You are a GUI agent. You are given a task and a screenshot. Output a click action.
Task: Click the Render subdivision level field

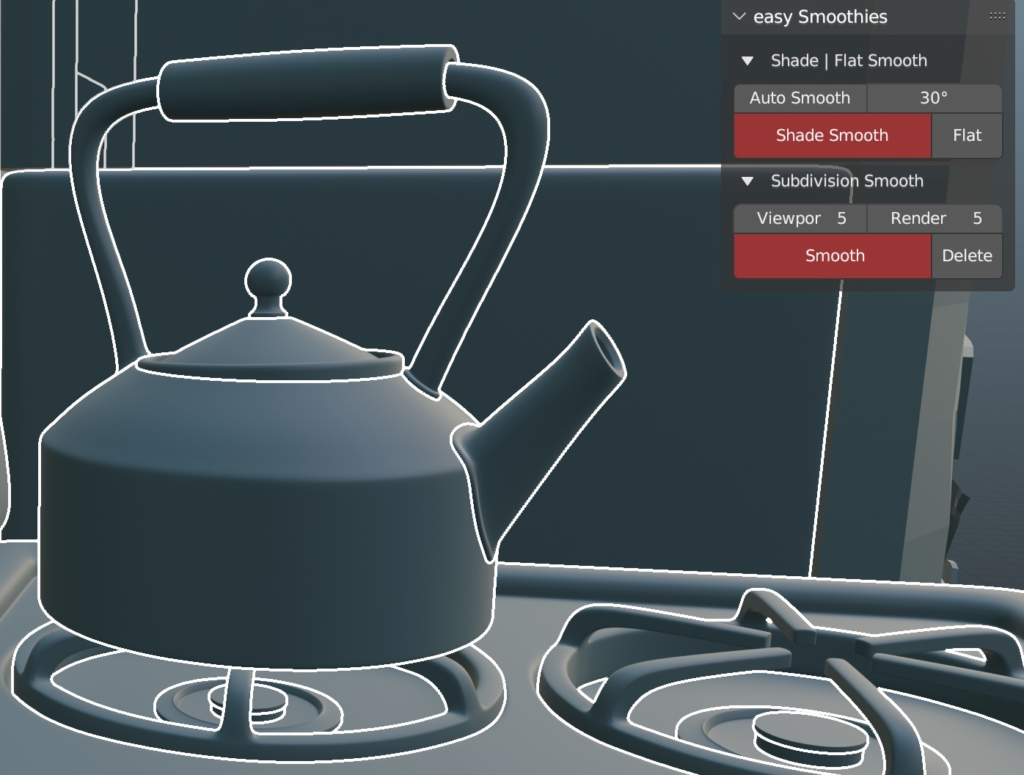pyautogui.click(x=934, y=218)
